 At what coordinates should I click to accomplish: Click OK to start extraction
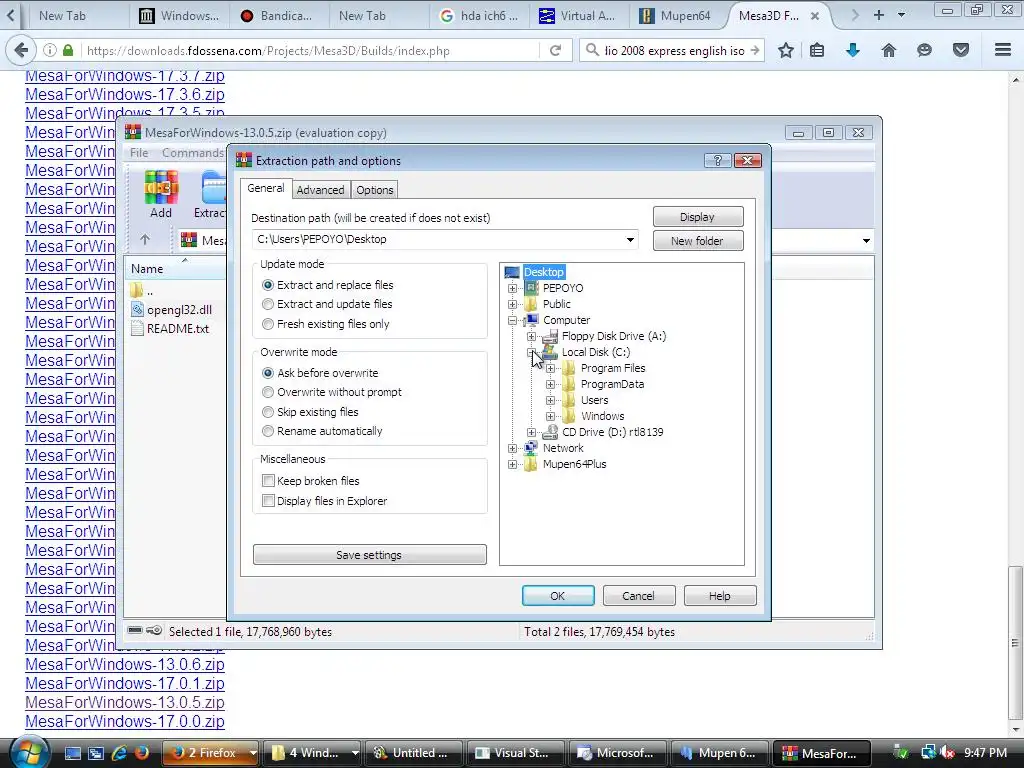[558, 596]
